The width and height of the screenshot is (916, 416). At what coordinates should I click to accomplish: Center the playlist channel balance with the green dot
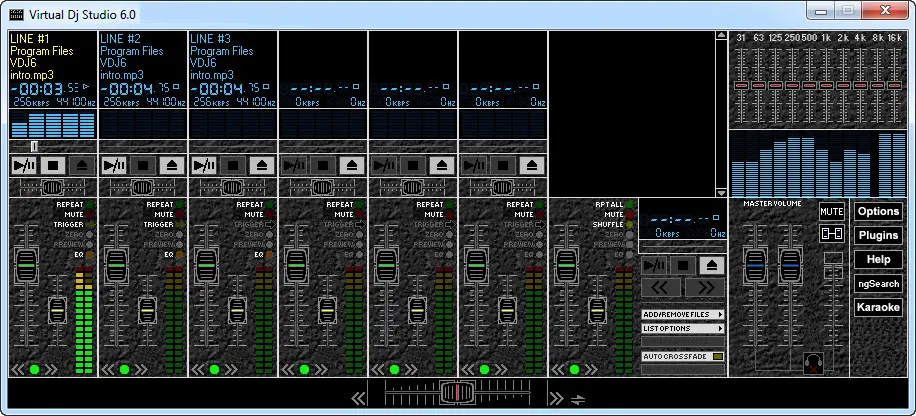pos(574,369)
